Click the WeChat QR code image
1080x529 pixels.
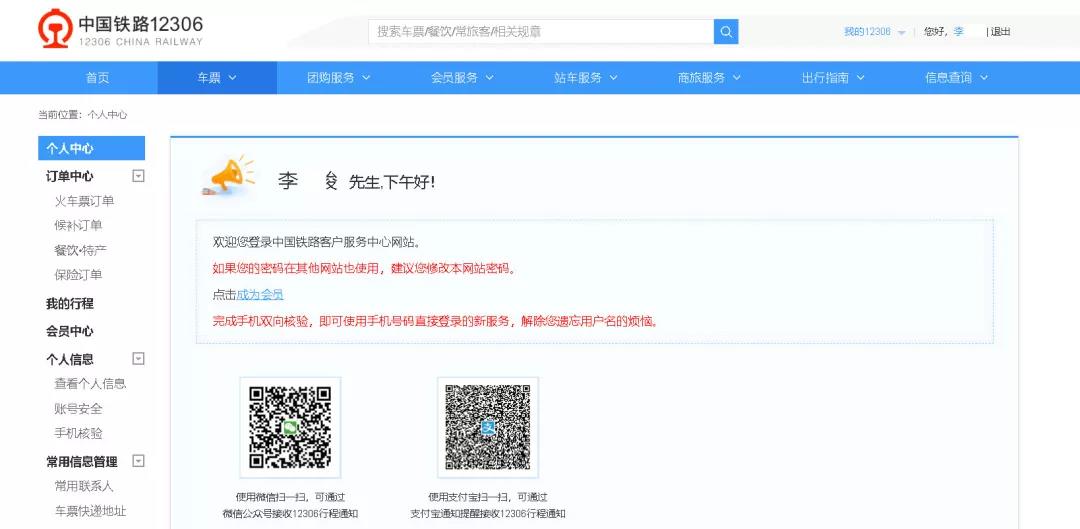tap(290, 427)
